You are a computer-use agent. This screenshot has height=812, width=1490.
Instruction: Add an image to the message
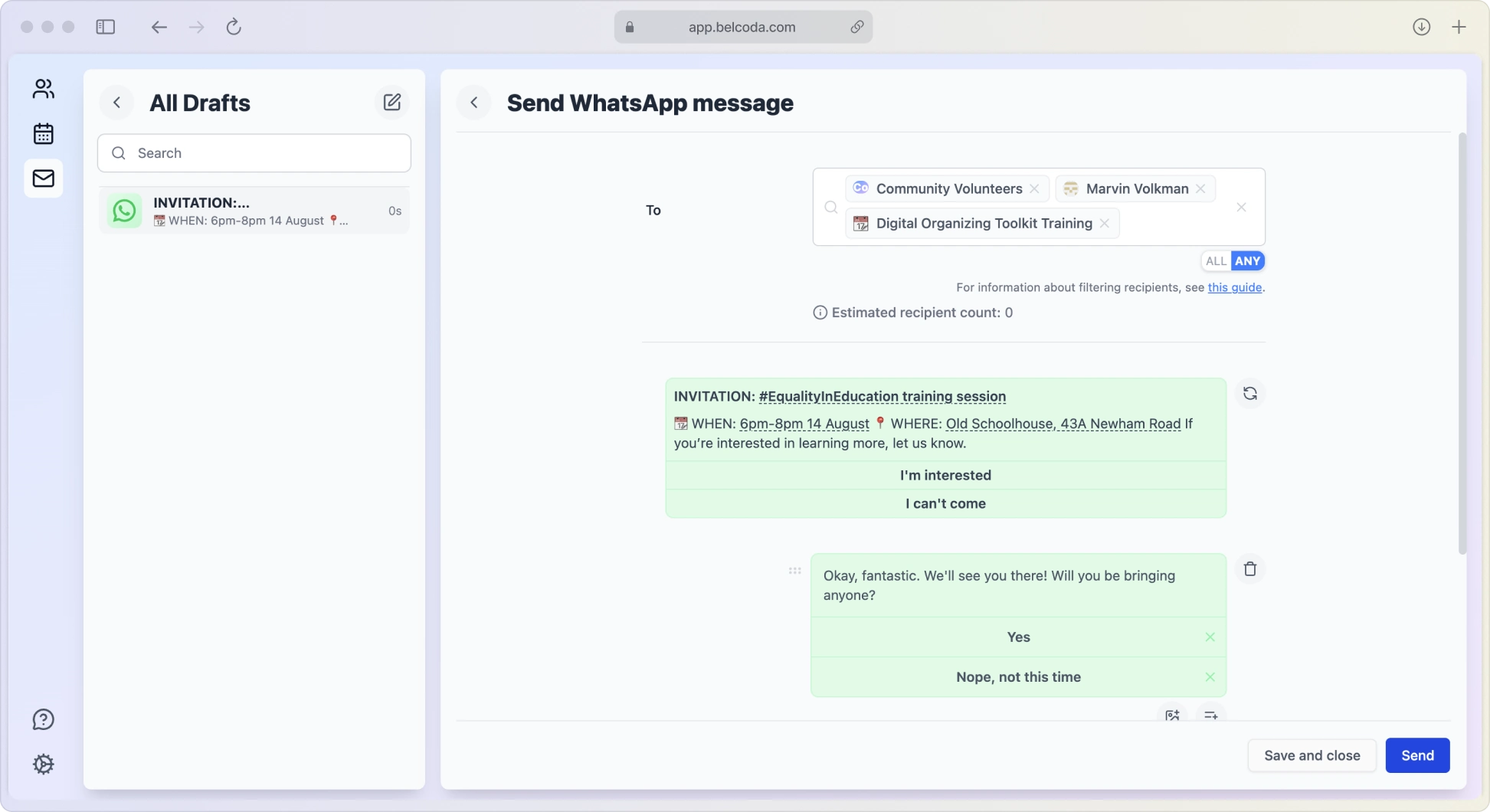1171,715
